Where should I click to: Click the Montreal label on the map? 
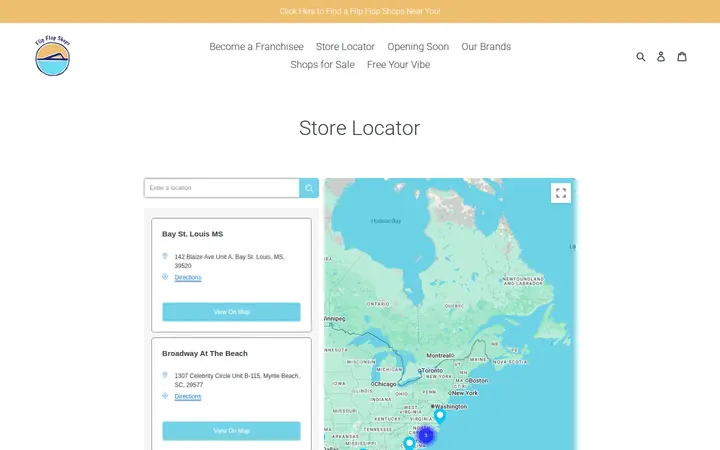440,355
